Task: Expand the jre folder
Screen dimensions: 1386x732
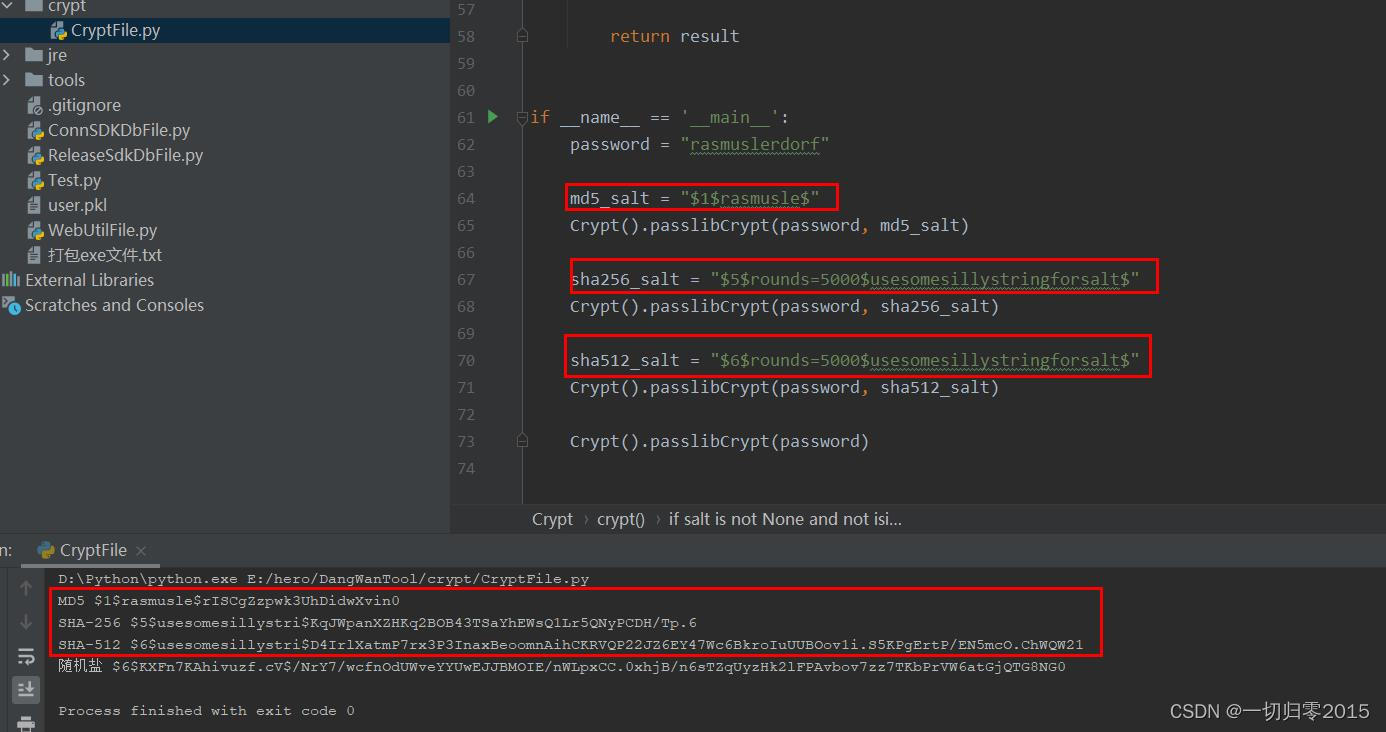Action: pos(8,55)
